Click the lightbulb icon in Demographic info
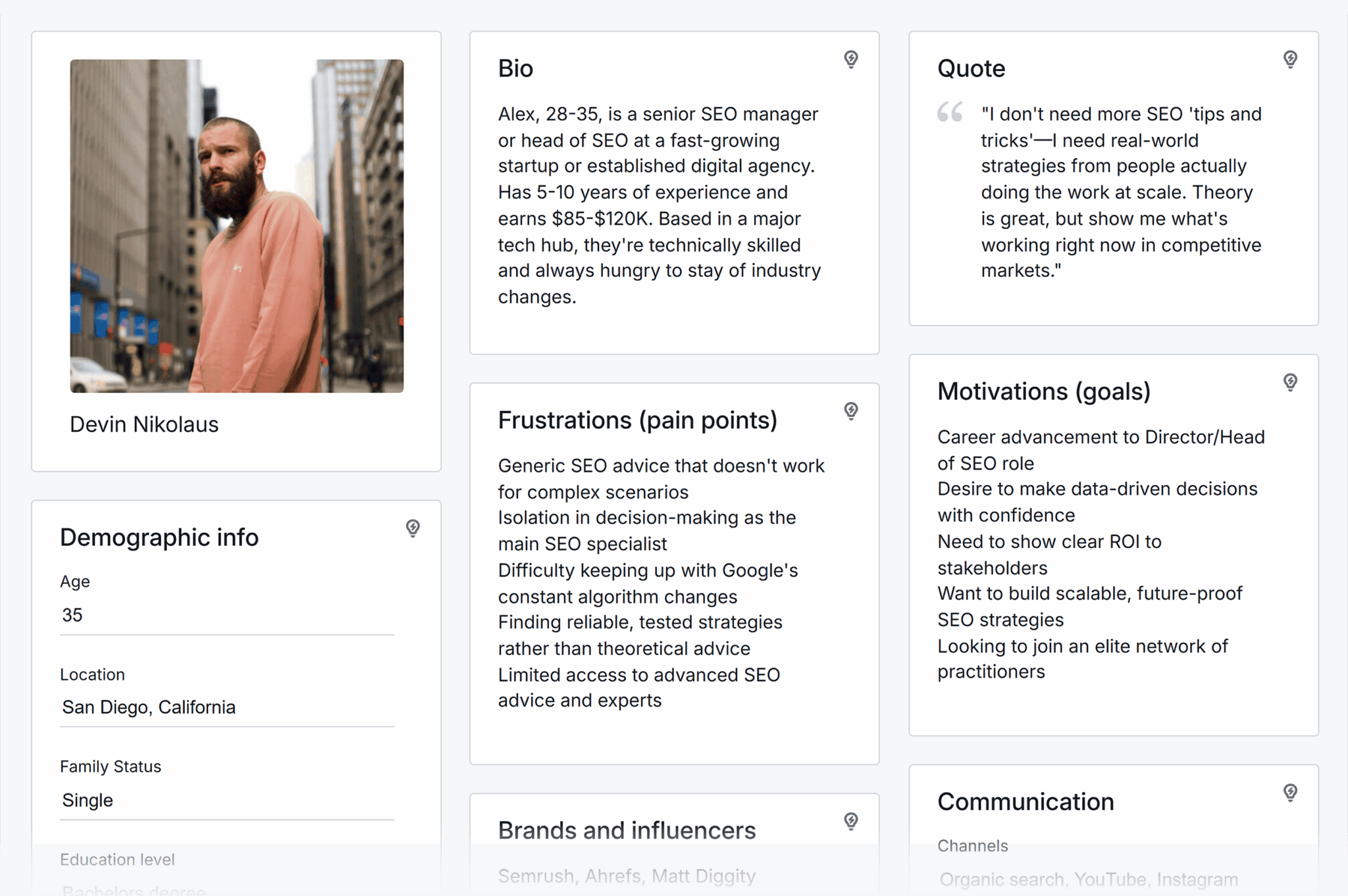This screenshot has width=1348, height=896. (413, 528)
